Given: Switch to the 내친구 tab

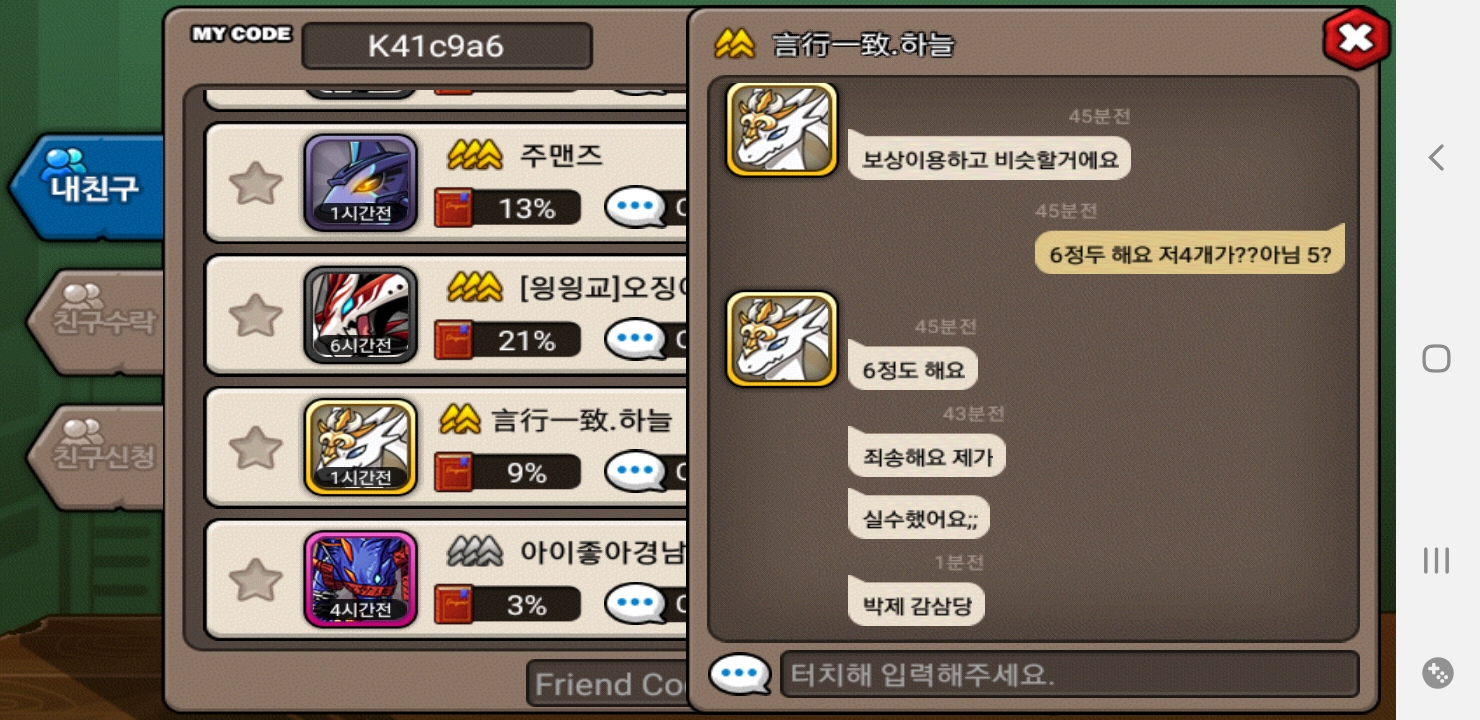Looking at the screenshot, I should 88,187.
